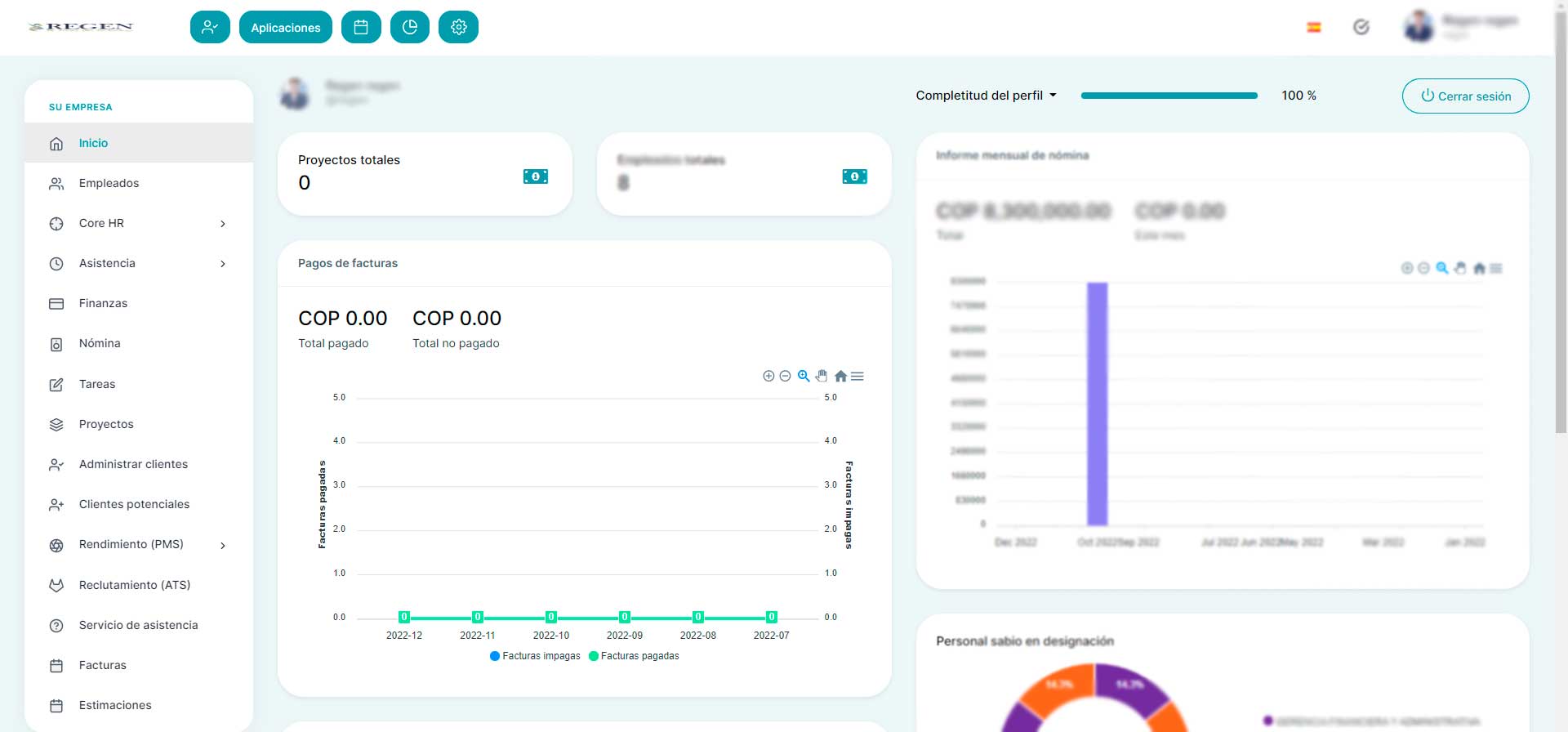1568x732 pixels.
Task: Click the REGEN logo
Action: [81, 27]
